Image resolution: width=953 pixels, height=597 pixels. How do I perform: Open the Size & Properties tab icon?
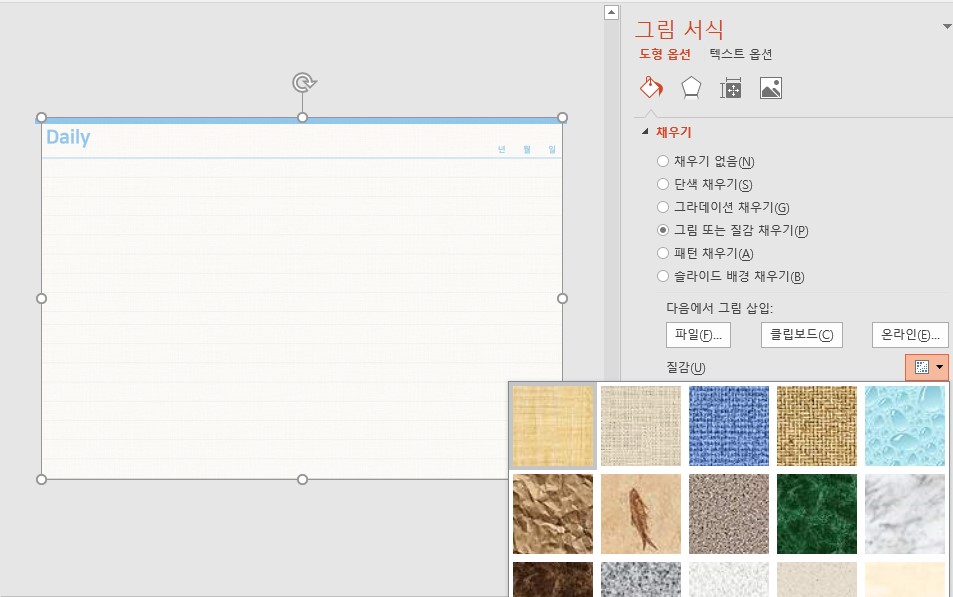click(731, 88)
